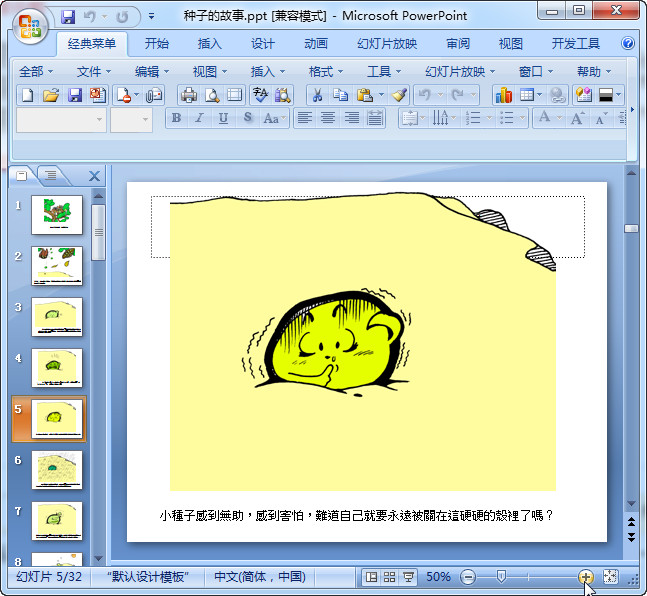Center the text
Screen dimensions: 647x596
tap(328, 118)
